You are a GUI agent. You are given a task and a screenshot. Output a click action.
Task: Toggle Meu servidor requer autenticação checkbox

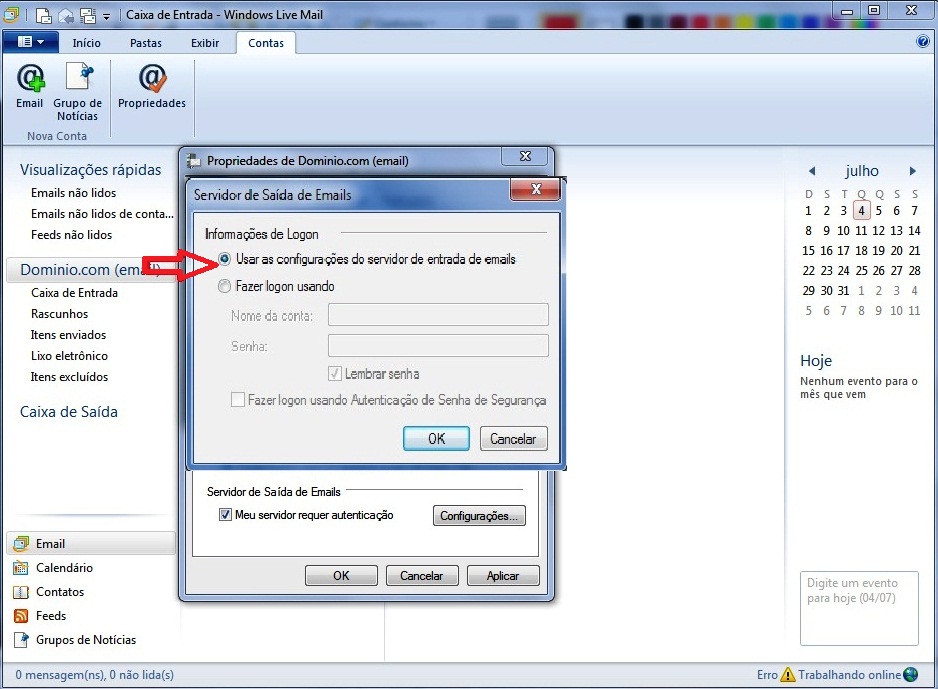tap(225, 515)
